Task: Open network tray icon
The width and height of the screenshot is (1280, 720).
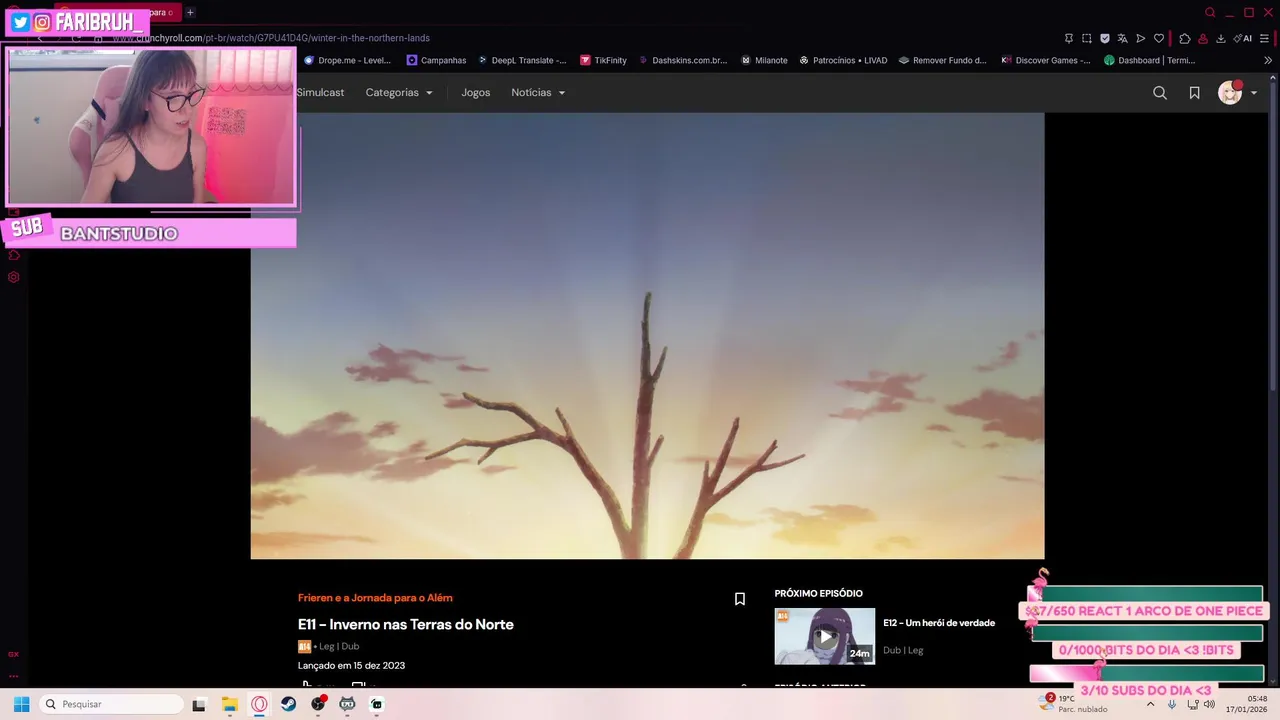Action: coord(1194,704)
